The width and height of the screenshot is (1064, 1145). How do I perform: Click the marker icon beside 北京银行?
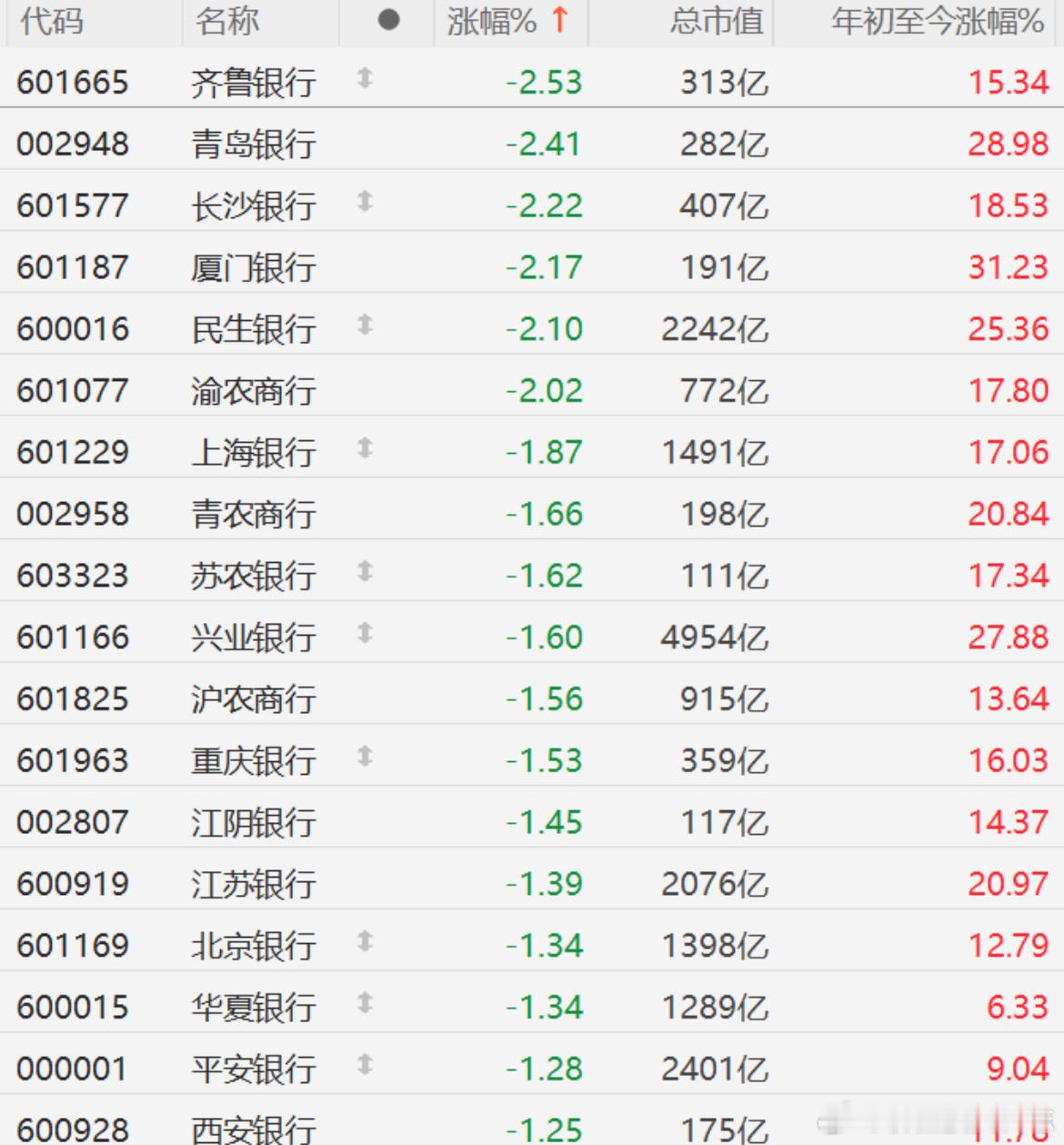(x=365, y=941)
